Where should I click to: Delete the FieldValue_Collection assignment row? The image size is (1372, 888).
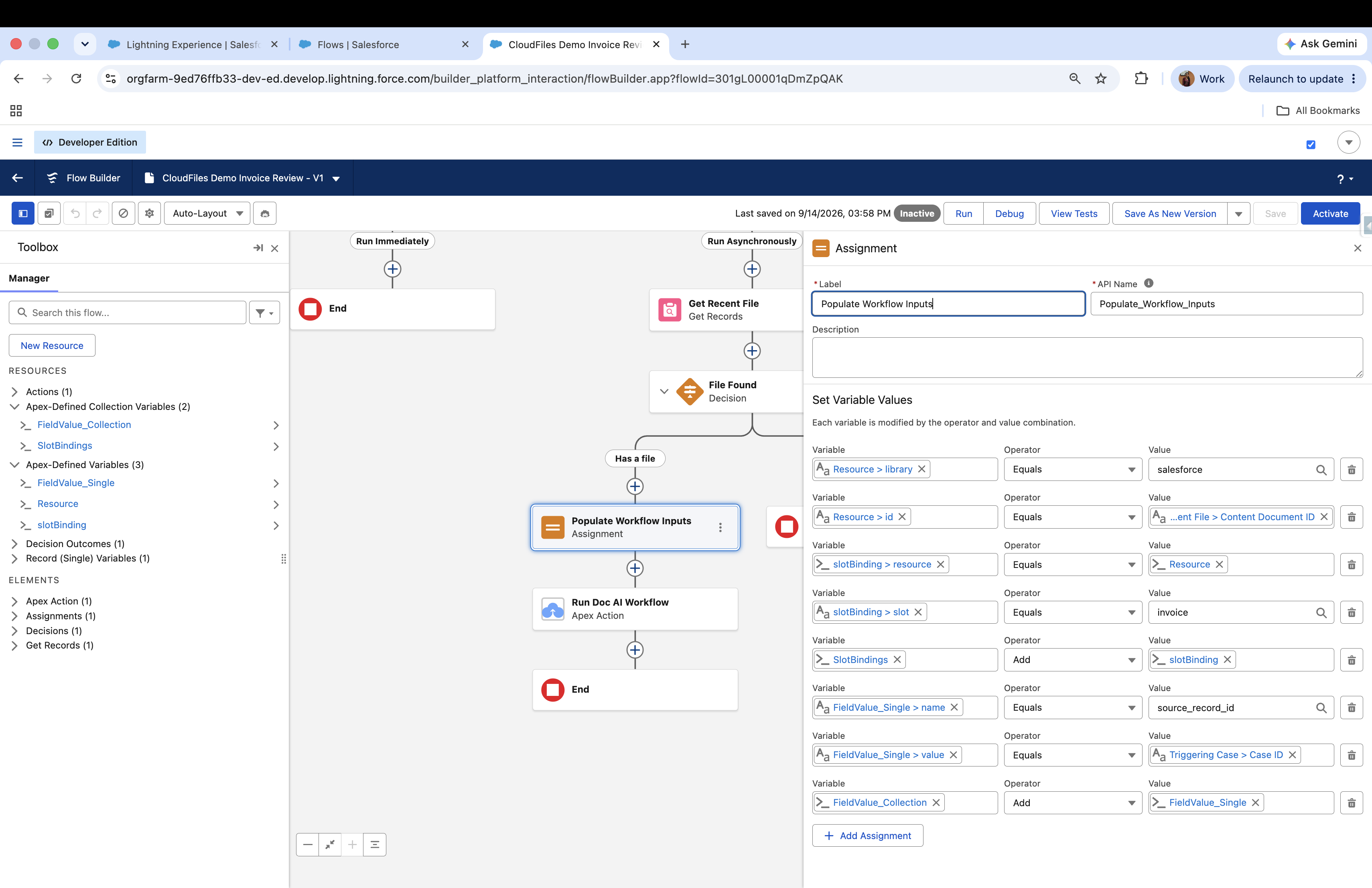[x=1351, y=803]
